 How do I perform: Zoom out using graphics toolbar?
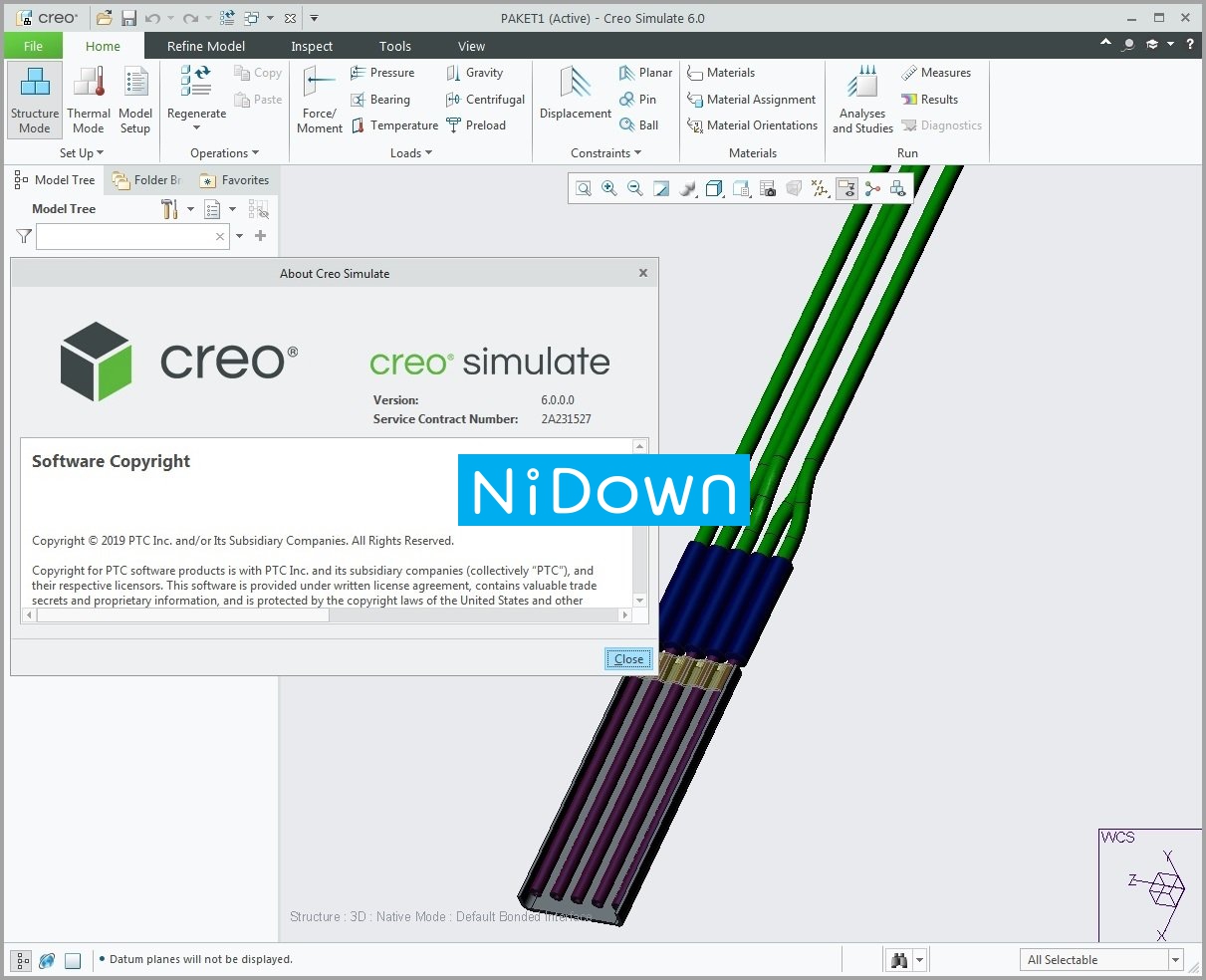click(x=635, y=188)
